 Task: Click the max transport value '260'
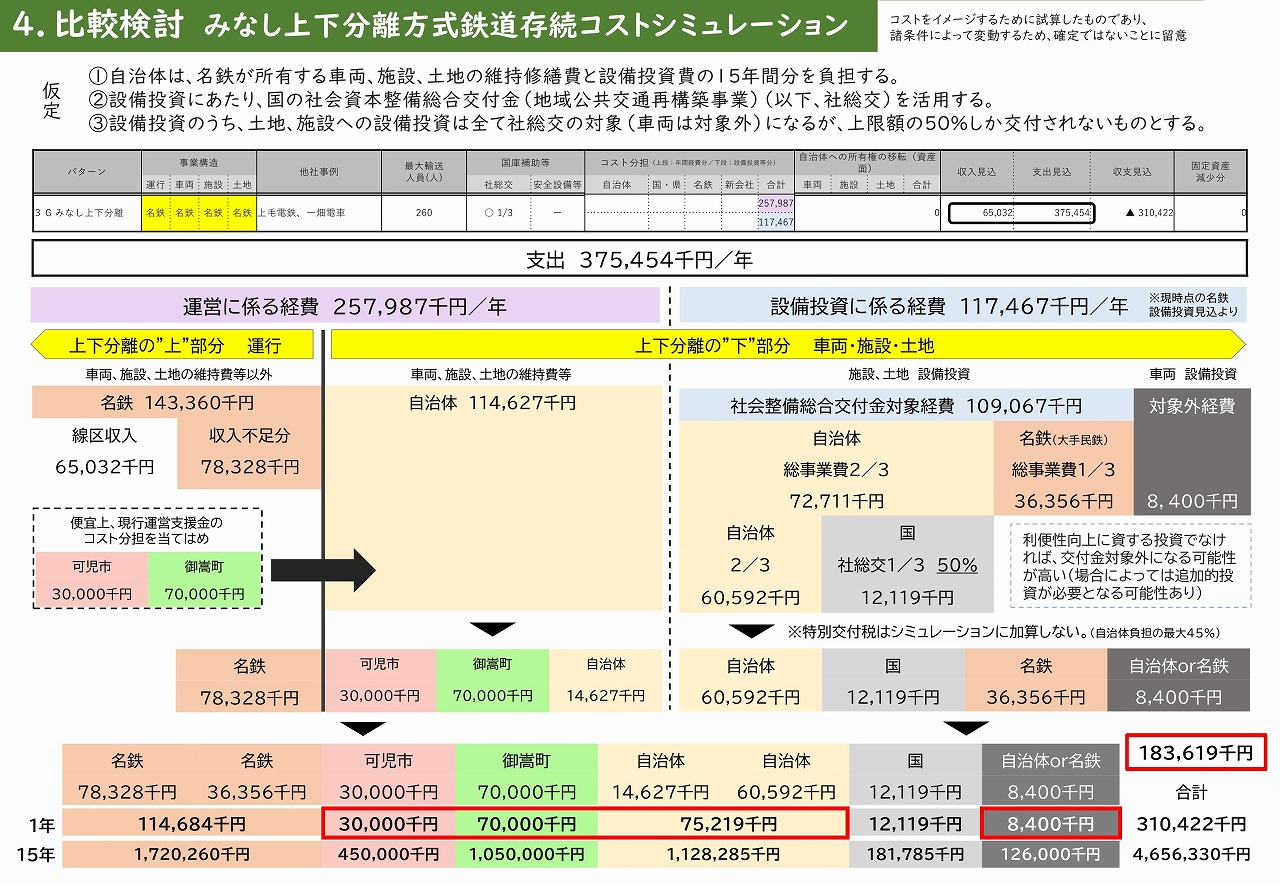pos(424,213)
